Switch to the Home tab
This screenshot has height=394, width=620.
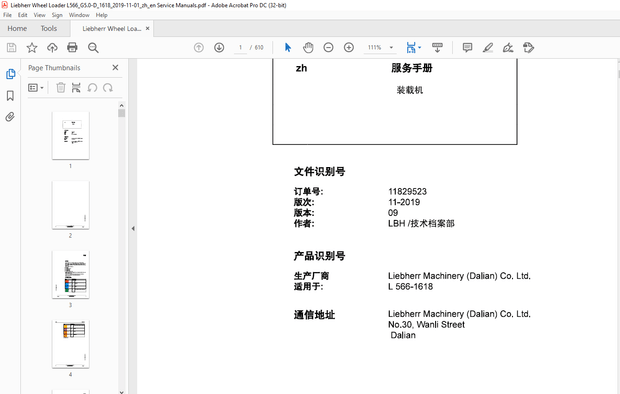tap(17, 28)
